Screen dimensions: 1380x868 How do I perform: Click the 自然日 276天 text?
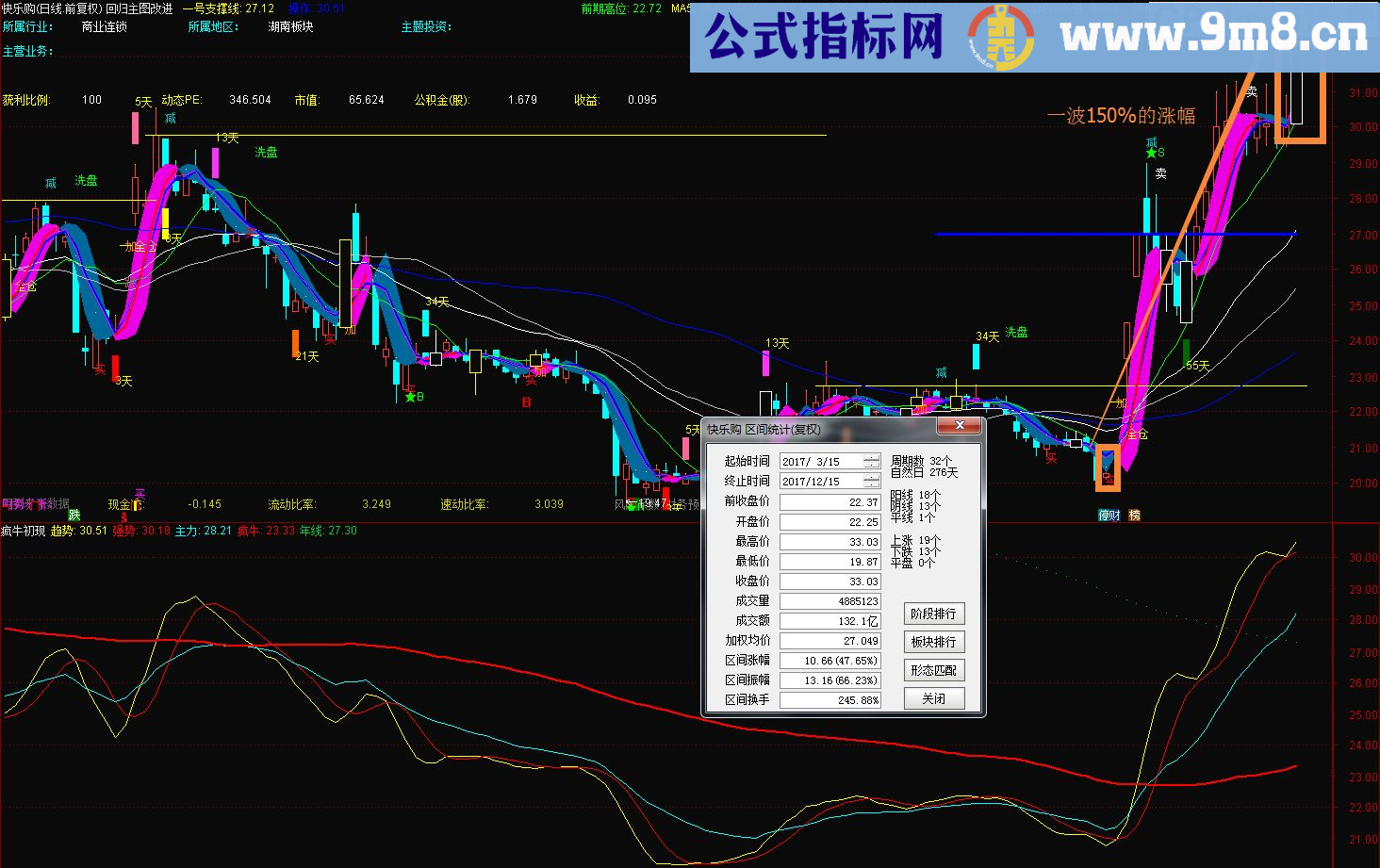[x=925, y=472]
